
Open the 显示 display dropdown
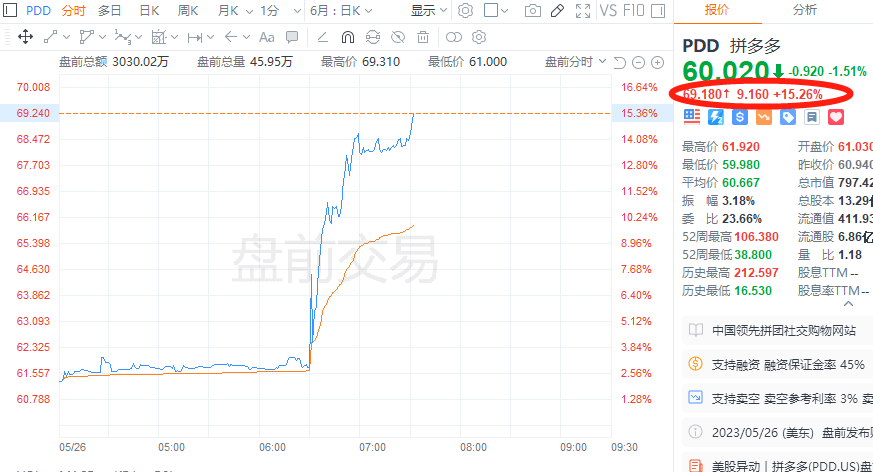tap(429, 11)
